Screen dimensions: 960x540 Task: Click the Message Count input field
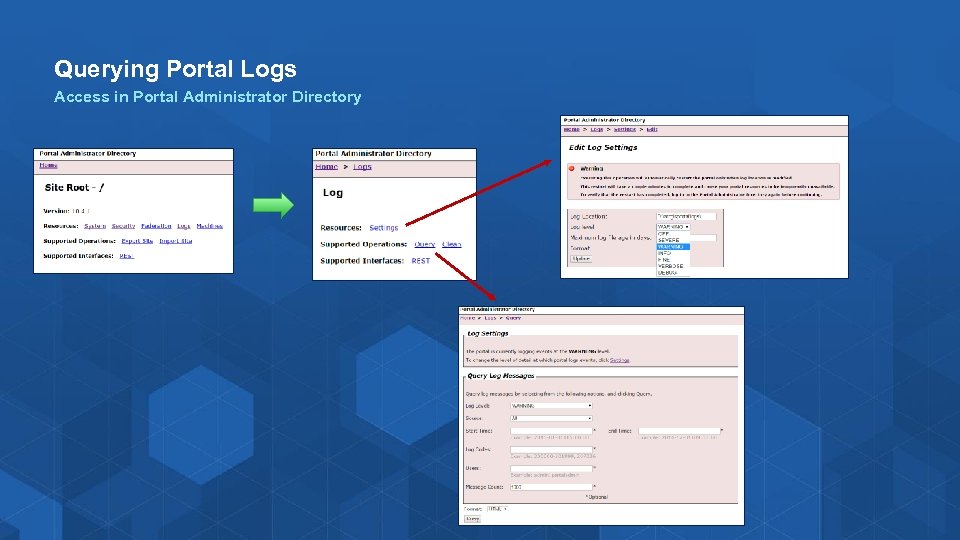tap(552, 487)
